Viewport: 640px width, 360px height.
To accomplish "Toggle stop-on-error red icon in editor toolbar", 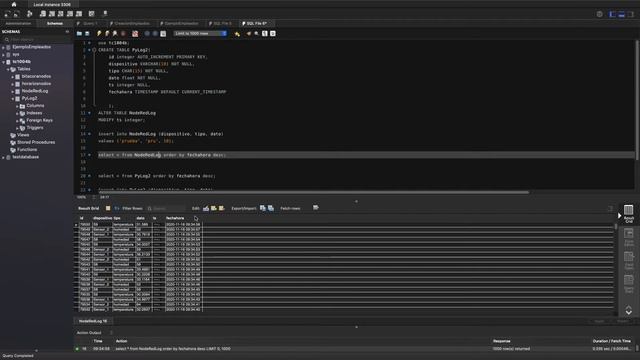I will point(135,33).
